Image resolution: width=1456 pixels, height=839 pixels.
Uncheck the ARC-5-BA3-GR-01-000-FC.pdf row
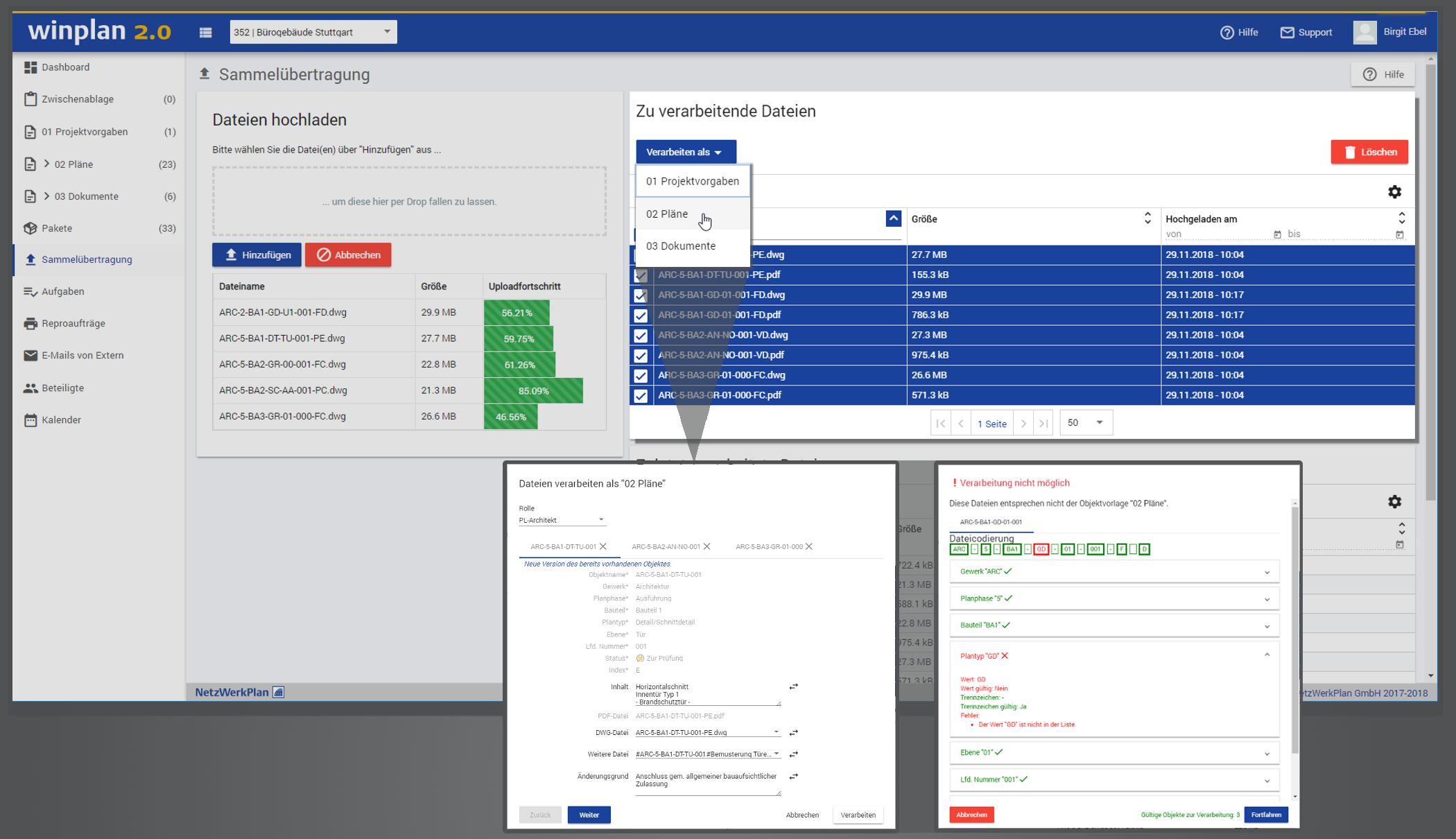[x=641, y=395]
